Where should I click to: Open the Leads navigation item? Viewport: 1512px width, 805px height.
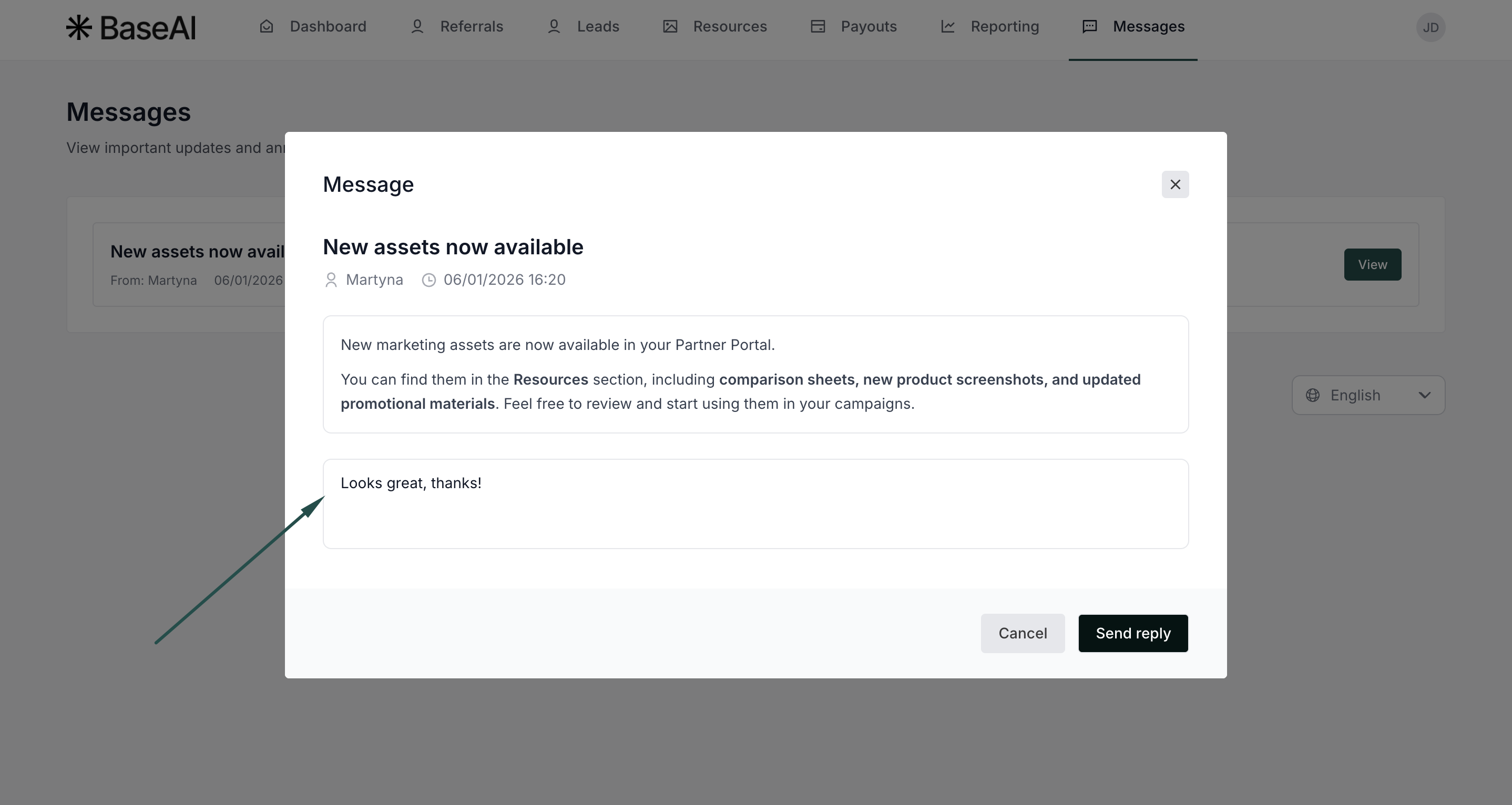[598, 26]
